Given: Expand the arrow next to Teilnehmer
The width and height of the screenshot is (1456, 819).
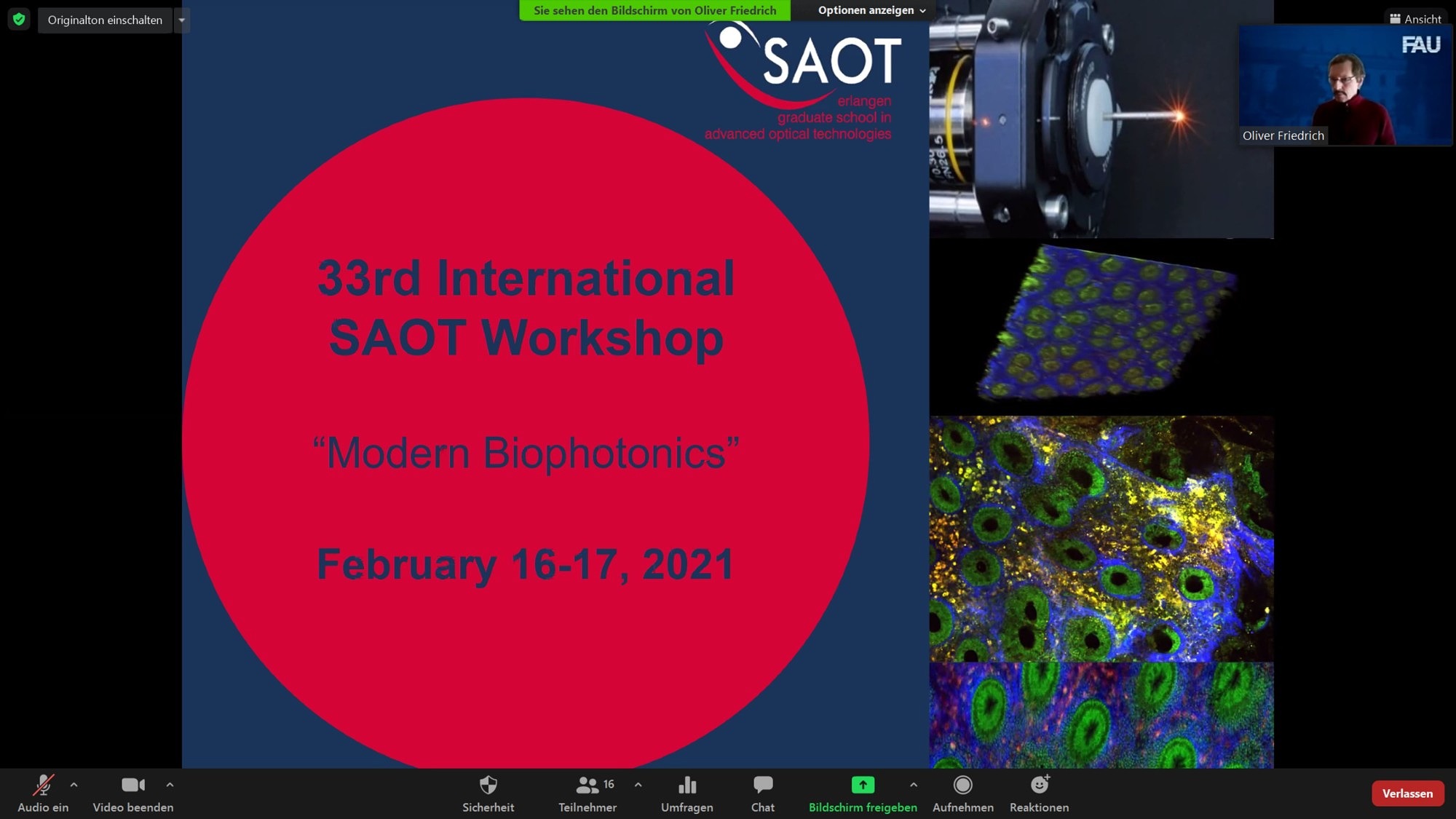Looking at the screenshot, I should 638,785.
